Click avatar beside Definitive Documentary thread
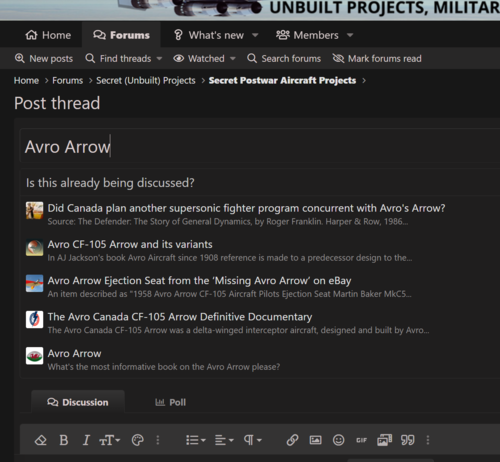The height and width of the screenshot is (462, 500). 35,319
